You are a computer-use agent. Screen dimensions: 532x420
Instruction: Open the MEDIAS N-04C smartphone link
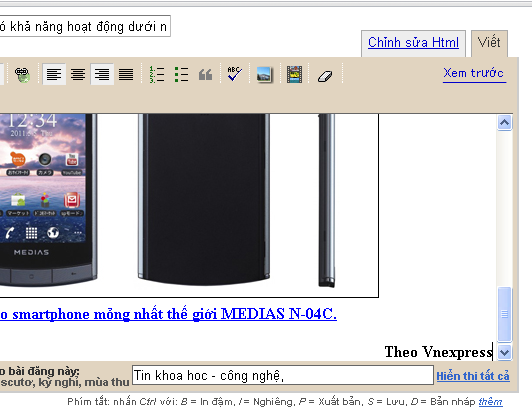(x=168, y=314)
